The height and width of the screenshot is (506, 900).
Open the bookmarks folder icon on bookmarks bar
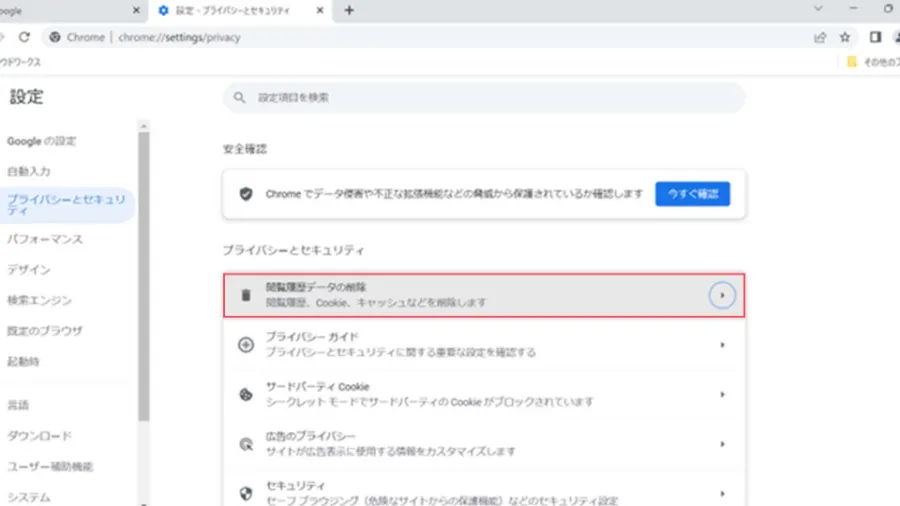point(852,61)
